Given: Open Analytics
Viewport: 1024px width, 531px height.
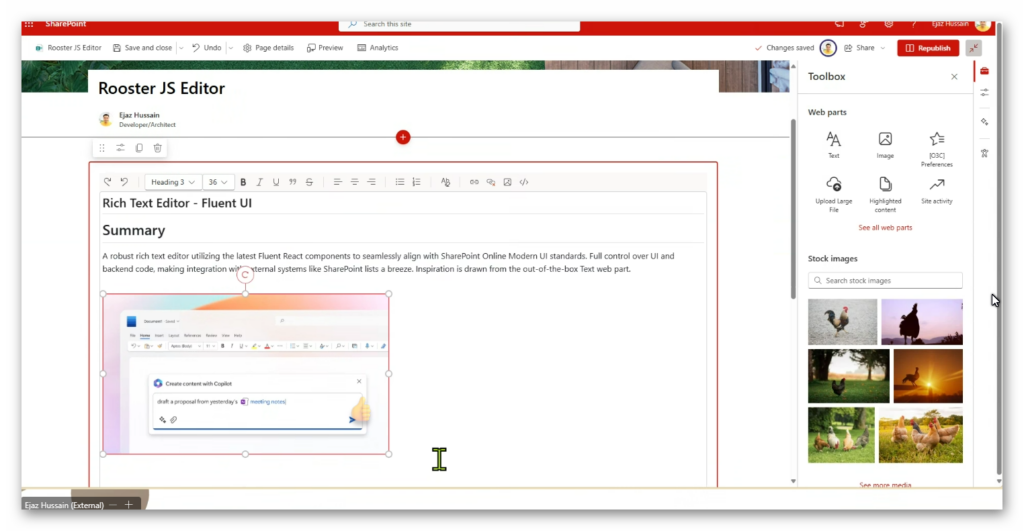Looking at the screenshot, I should [378, 48].
